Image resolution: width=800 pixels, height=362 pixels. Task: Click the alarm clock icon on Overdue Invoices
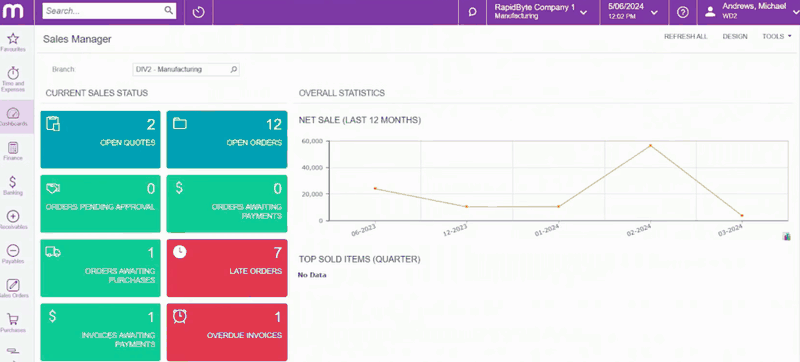pos(180,316)
